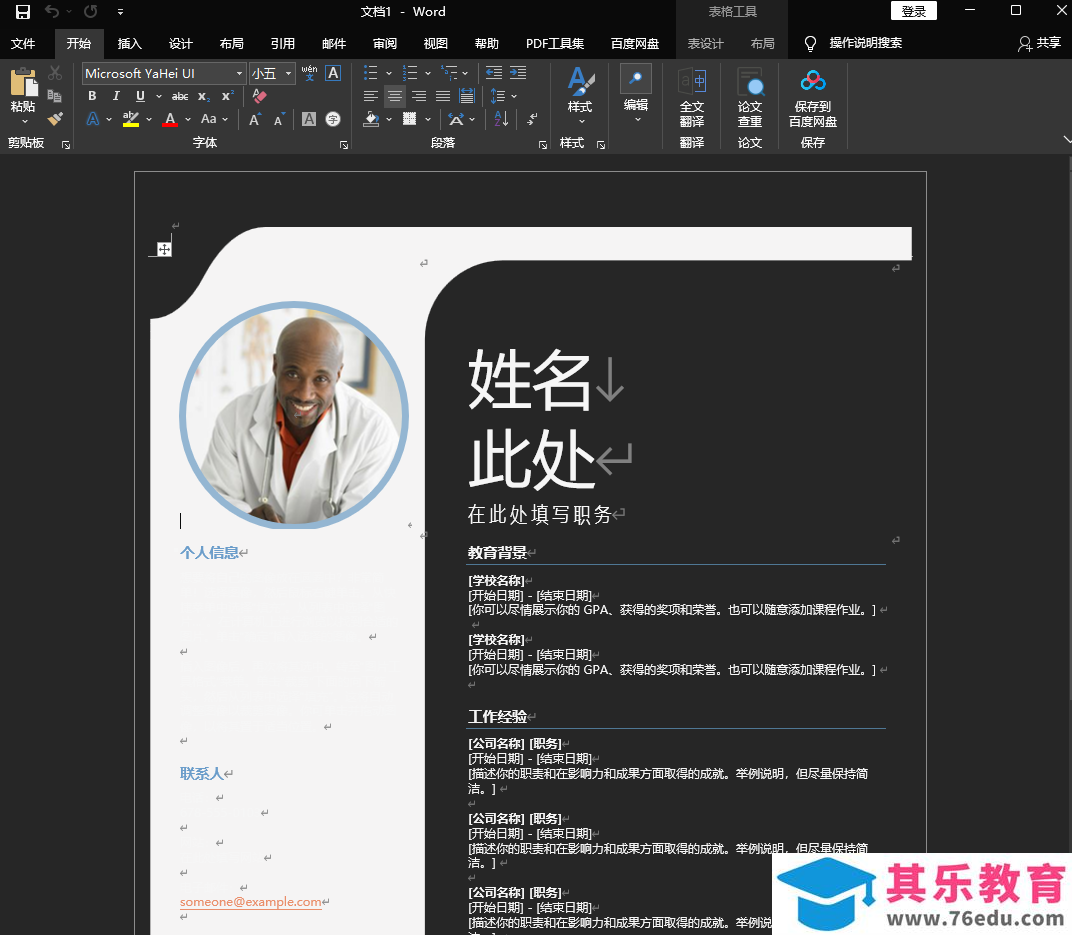The width and height of the screenshot is (1072, 935).
Task: Click the Increase Indent icon
Action: coord(518,72)
